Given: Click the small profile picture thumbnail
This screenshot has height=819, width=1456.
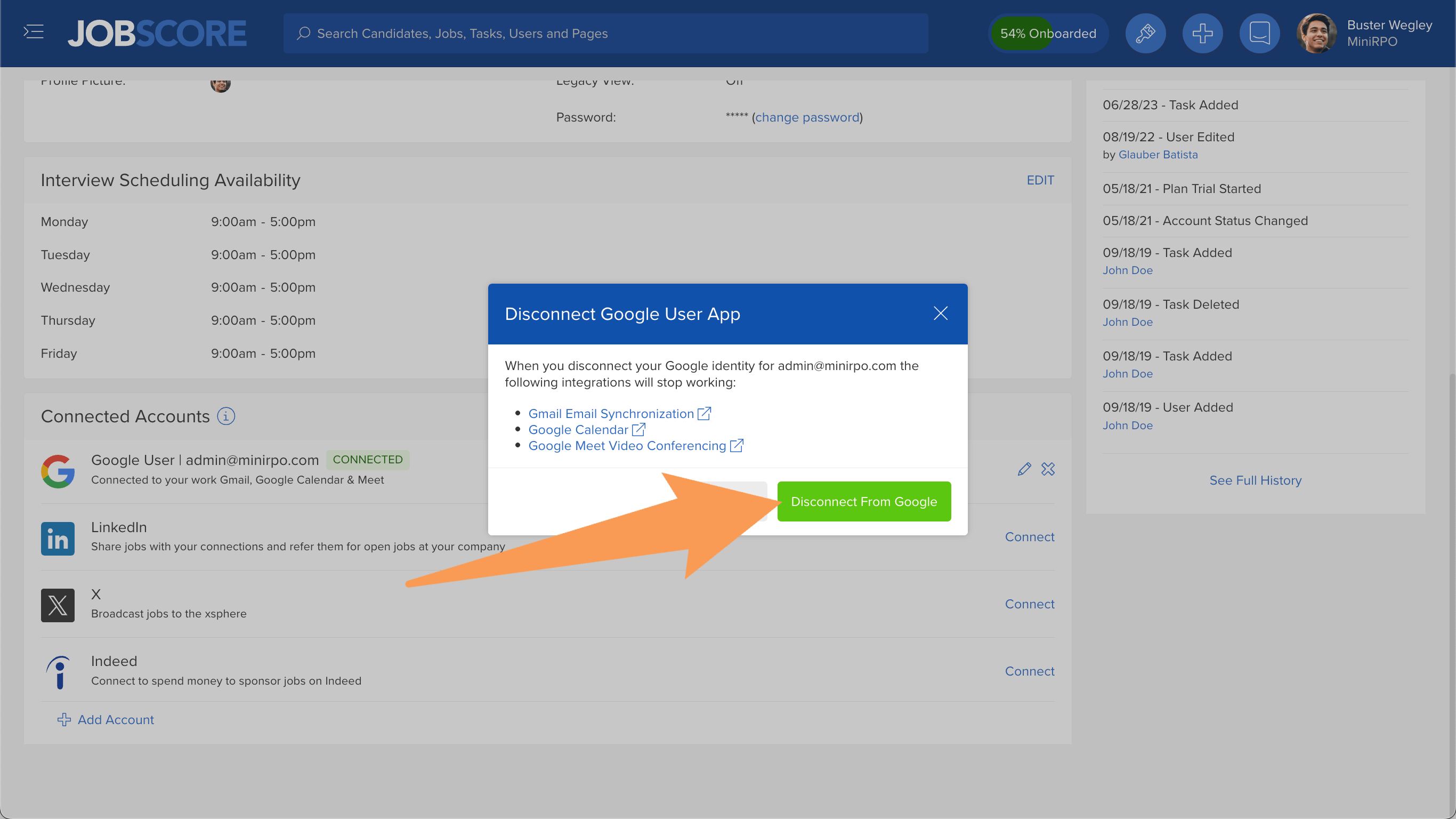Looking at the screenshot, I should [x=221, y=84].
